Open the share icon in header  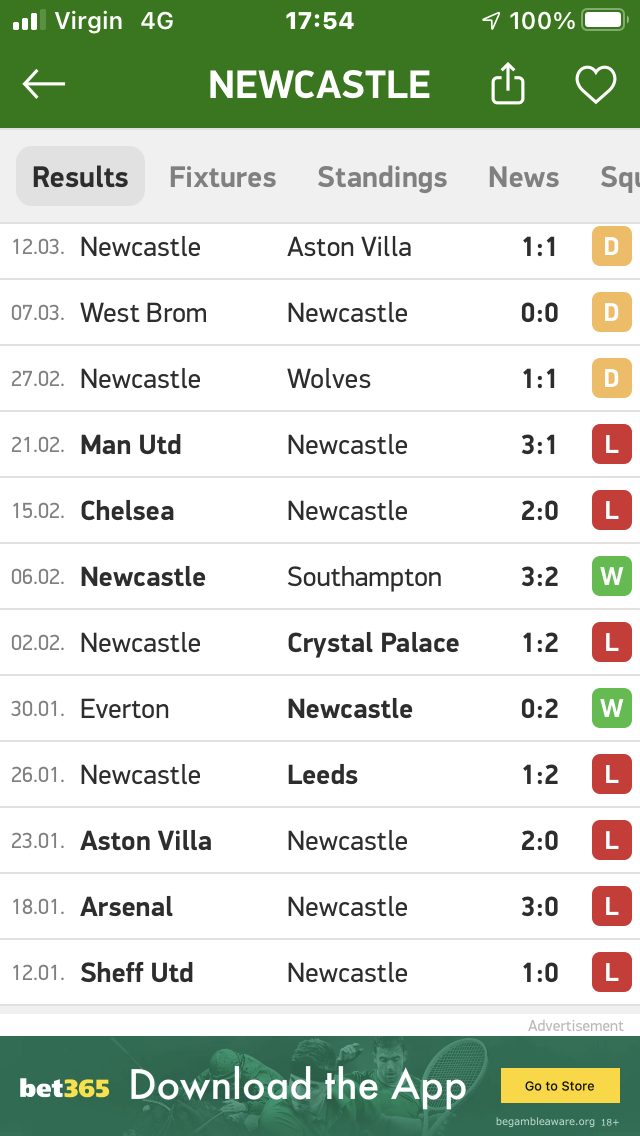[507, 83]
